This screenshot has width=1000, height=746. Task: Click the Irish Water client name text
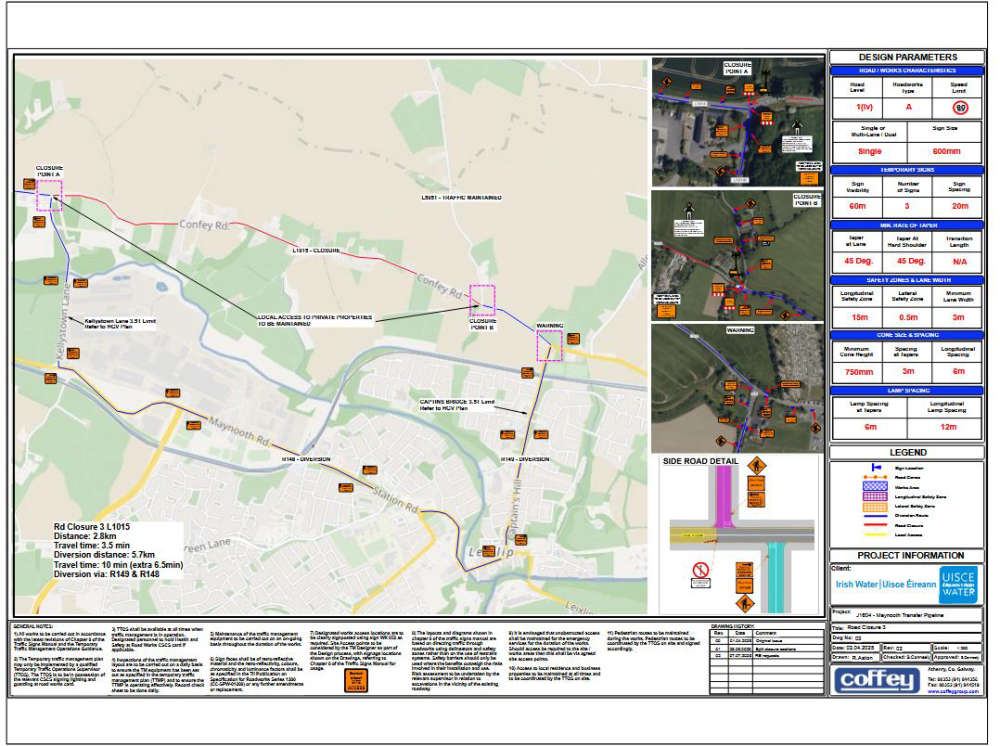click(x=869, y=584)
